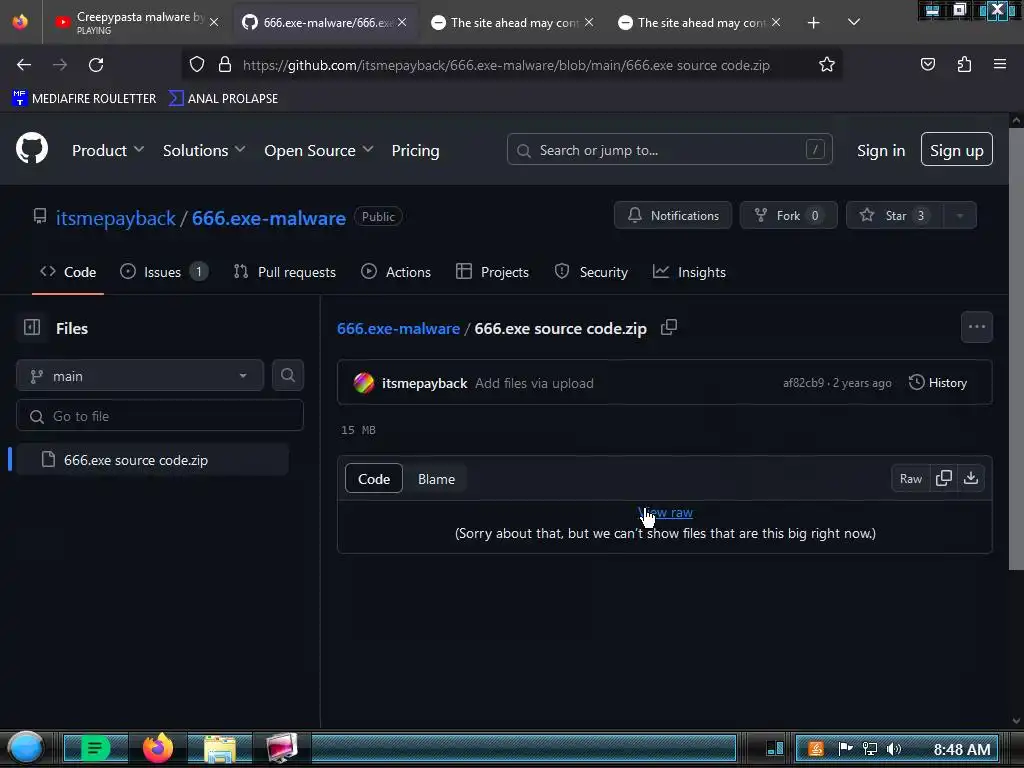Click the green notes app on the taskbar
This screenshot has width=1024, height=768.
(x=95, y=749)
